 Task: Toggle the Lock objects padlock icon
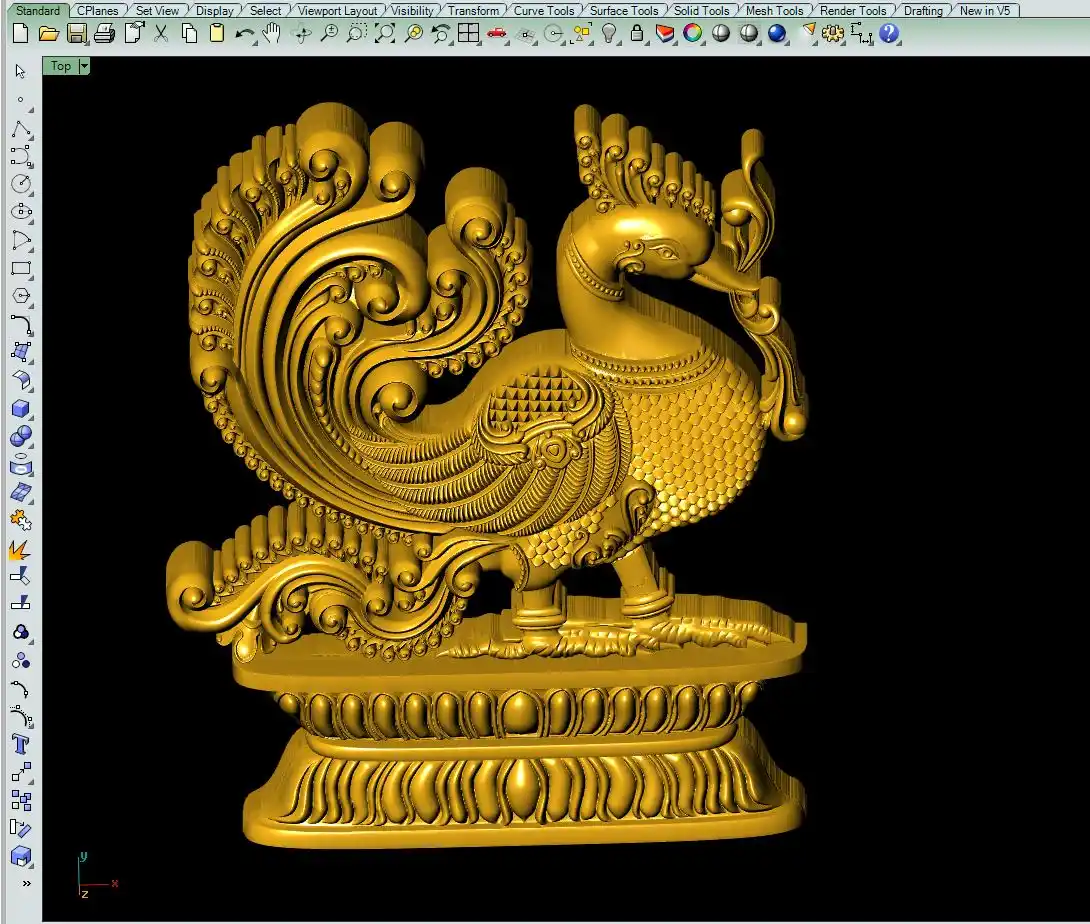tap(637, 34)
